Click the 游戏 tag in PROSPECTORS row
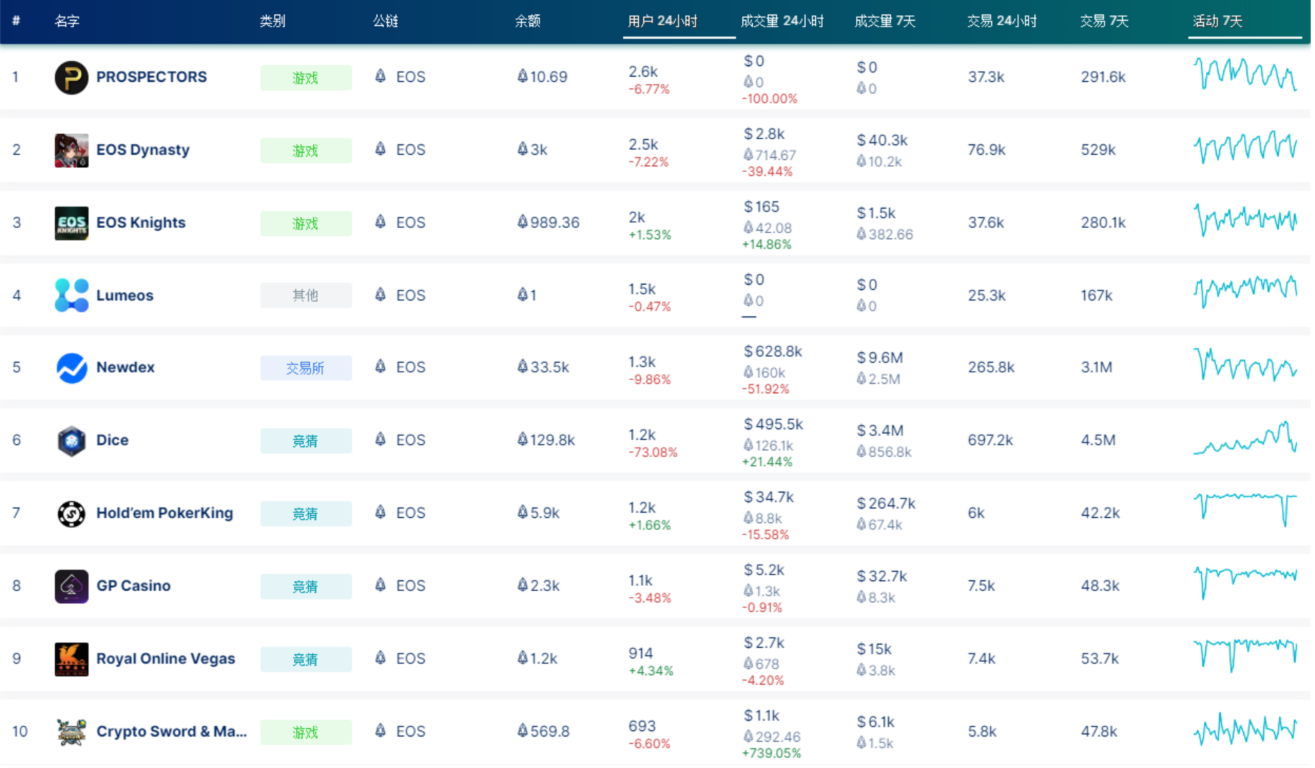This screenshot has width=1315, height=768. [x=306, y=78]
